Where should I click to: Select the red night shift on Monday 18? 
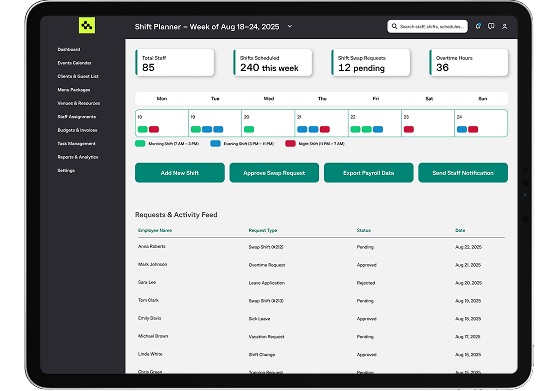154,129
